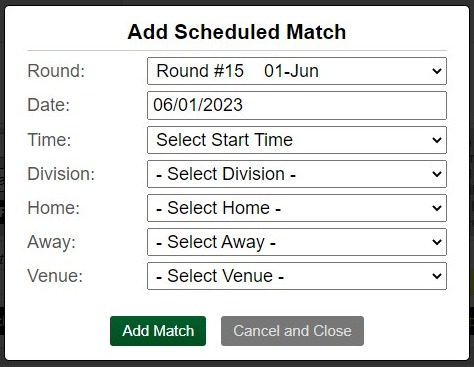
Task: Click the Venue: field label
Action: (55, 276)
